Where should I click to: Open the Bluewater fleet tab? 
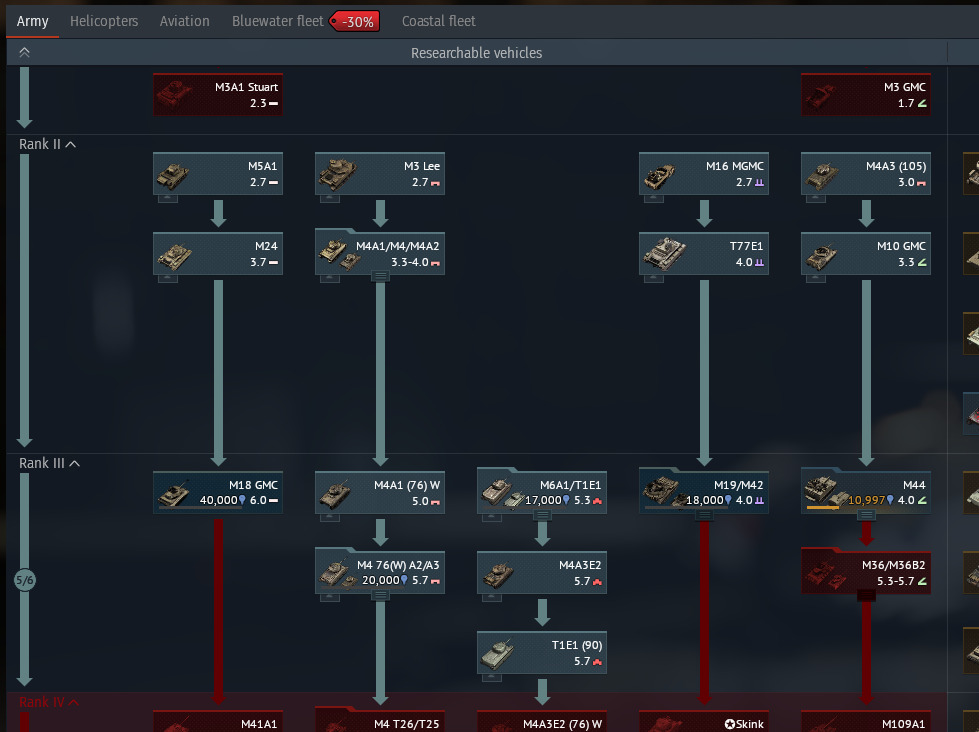[278, 21]
